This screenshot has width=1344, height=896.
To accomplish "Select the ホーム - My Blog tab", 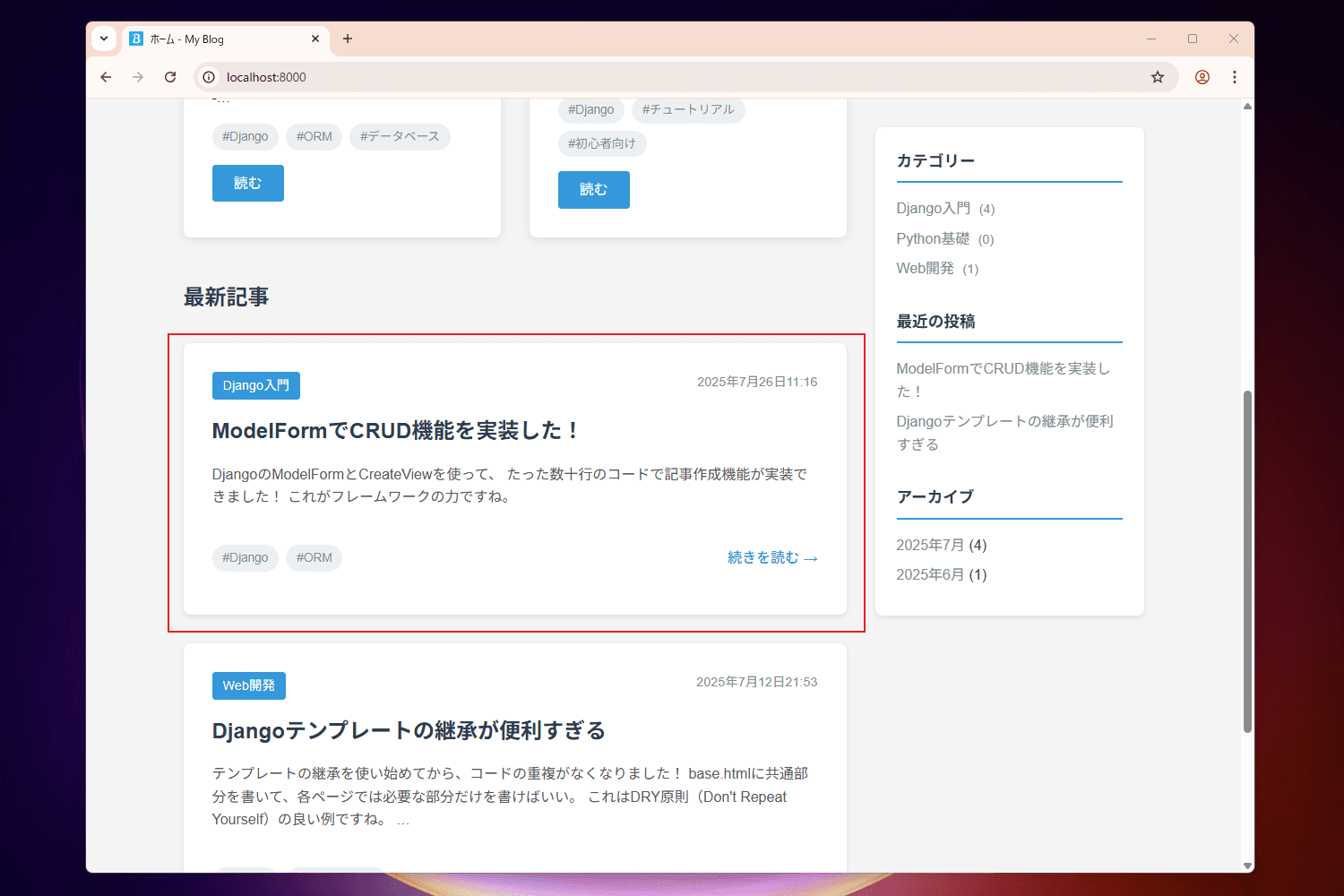I will tap(224, 39).
